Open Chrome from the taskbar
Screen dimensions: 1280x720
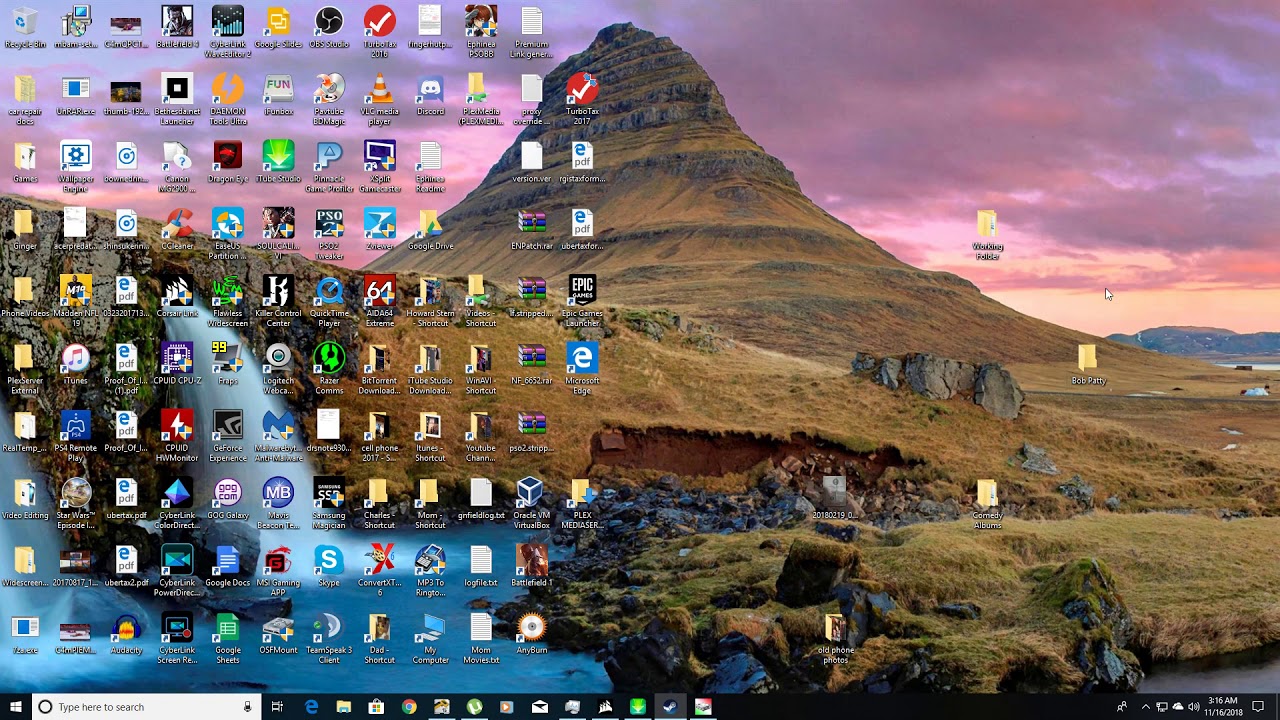point(409,707)
